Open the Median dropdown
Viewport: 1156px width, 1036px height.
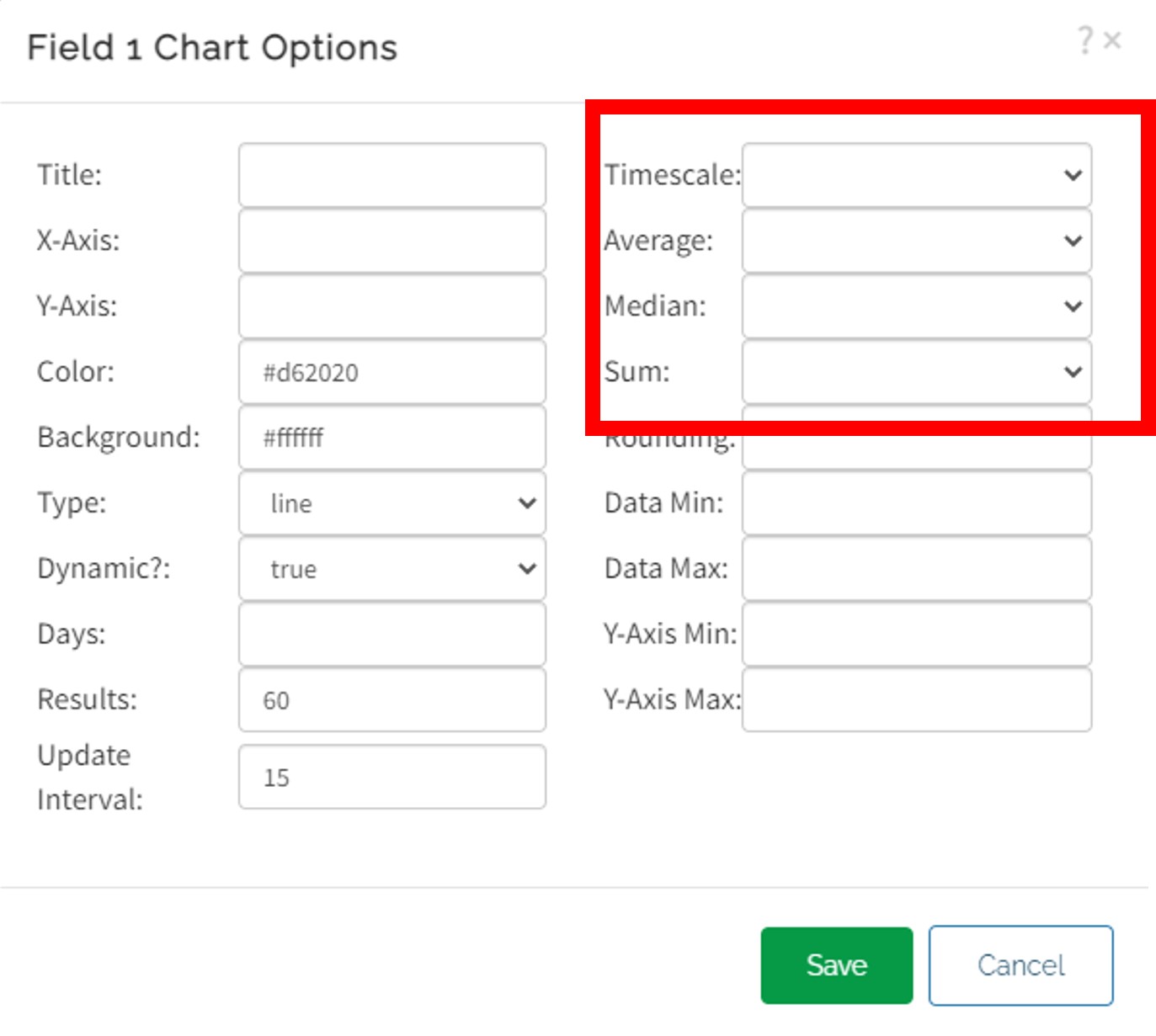916,306
